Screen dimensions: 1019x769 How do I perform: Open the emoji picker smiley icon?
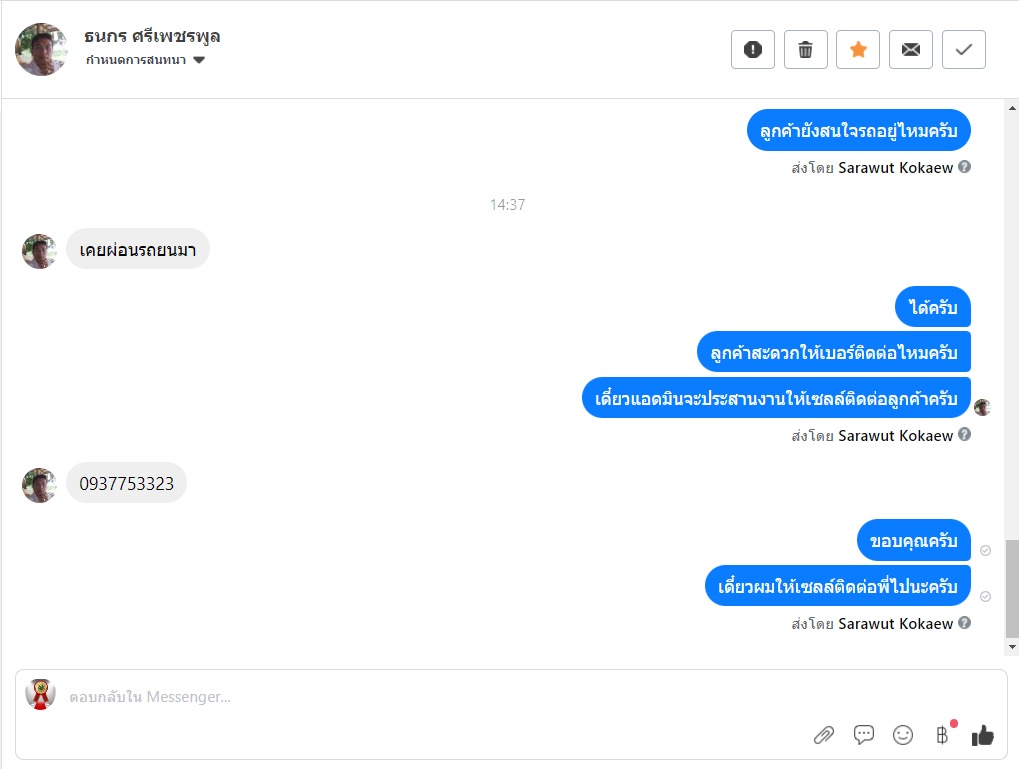pyautogui.click(x=903, y=735)
